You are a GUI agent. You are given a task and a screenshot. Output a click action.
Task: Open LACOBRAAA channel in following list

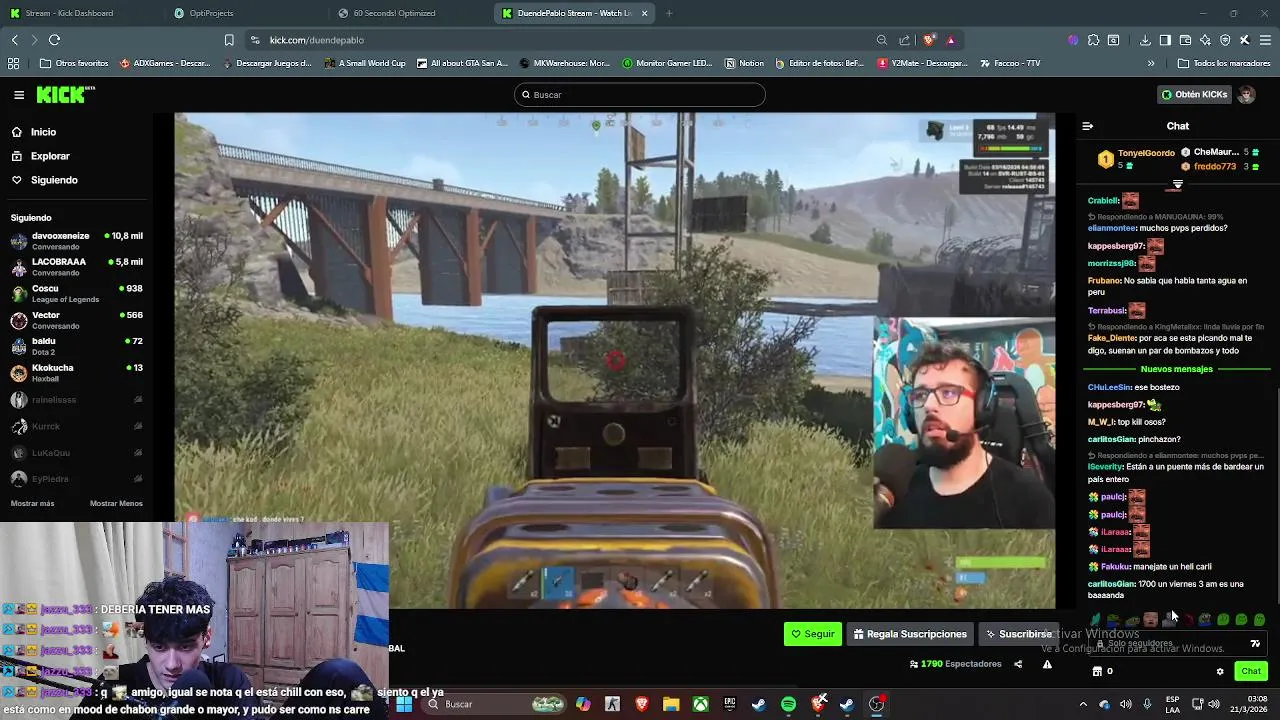tap(77, 267)
